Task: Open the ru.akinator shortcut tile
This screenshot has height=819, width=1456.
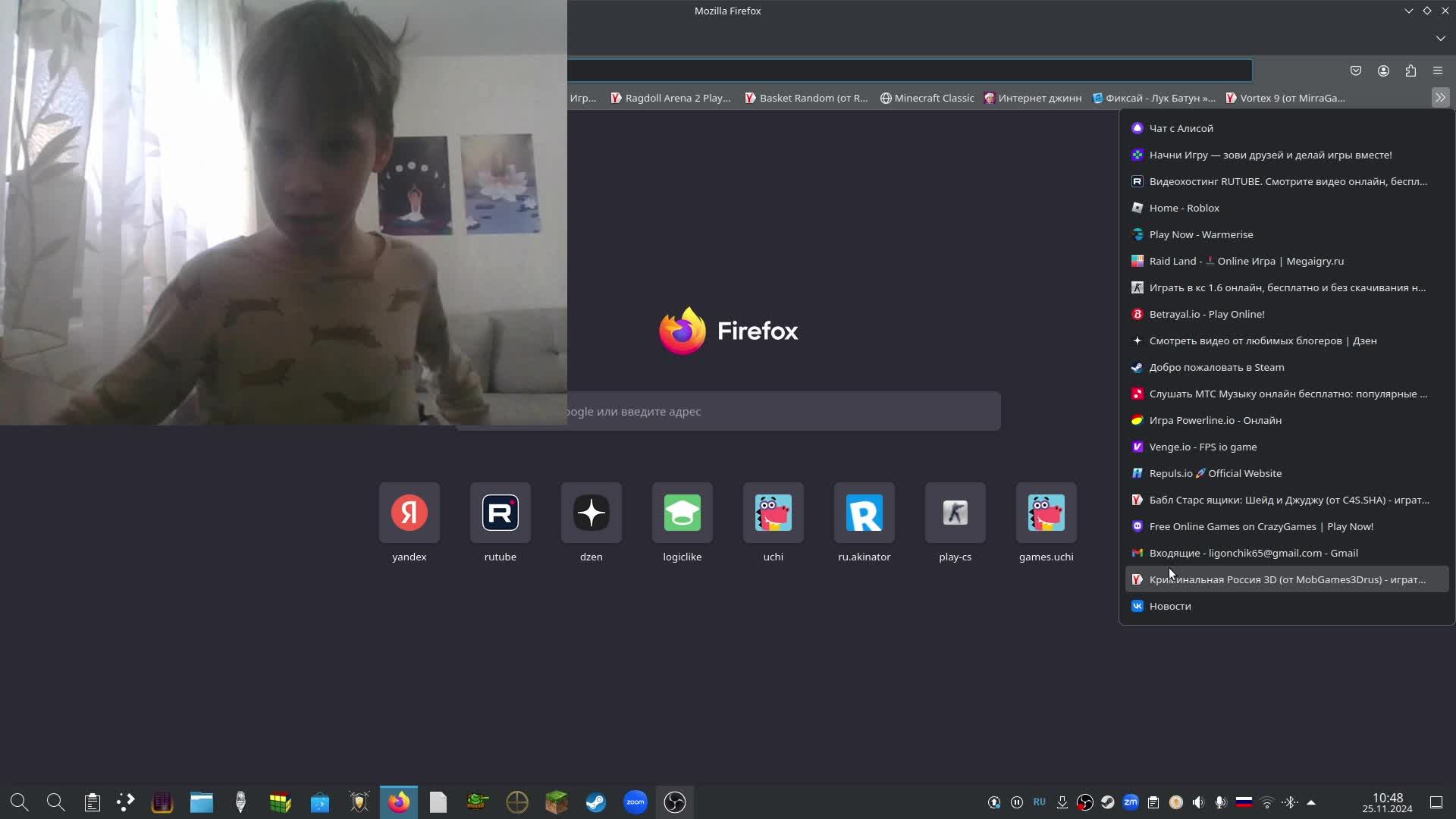Action: (864, 513)
